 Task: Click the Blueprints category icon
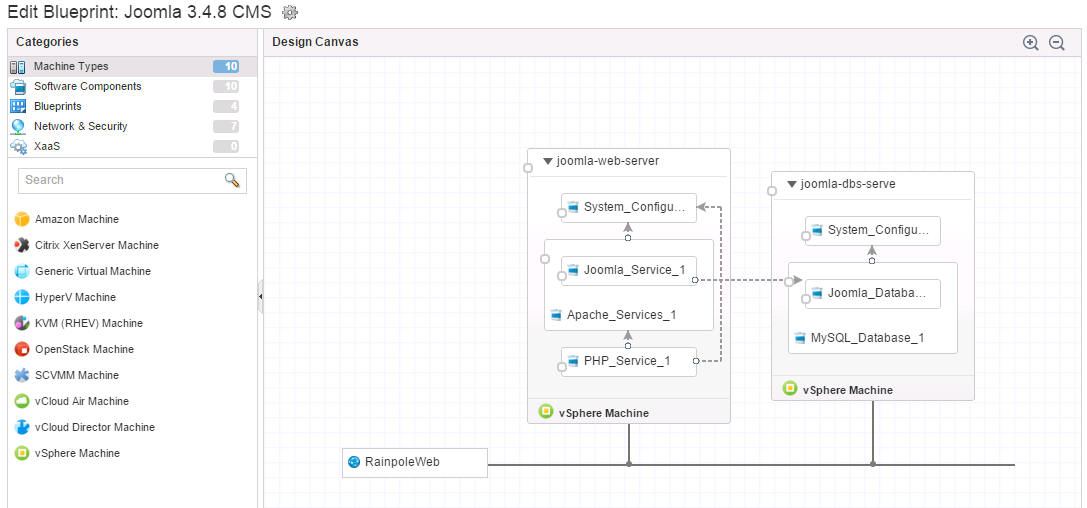tap(18, 107)
